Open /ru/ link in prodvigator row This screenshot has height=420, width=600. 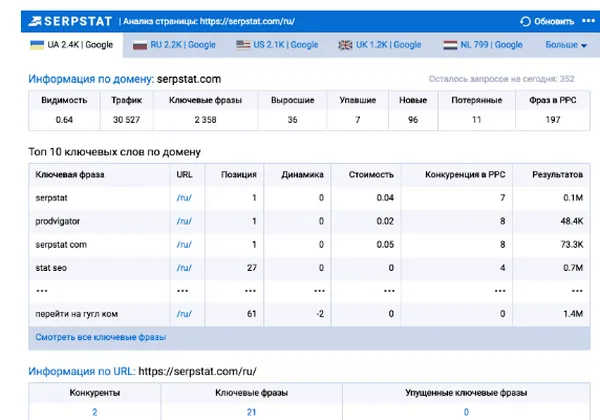tap(184, 221)
